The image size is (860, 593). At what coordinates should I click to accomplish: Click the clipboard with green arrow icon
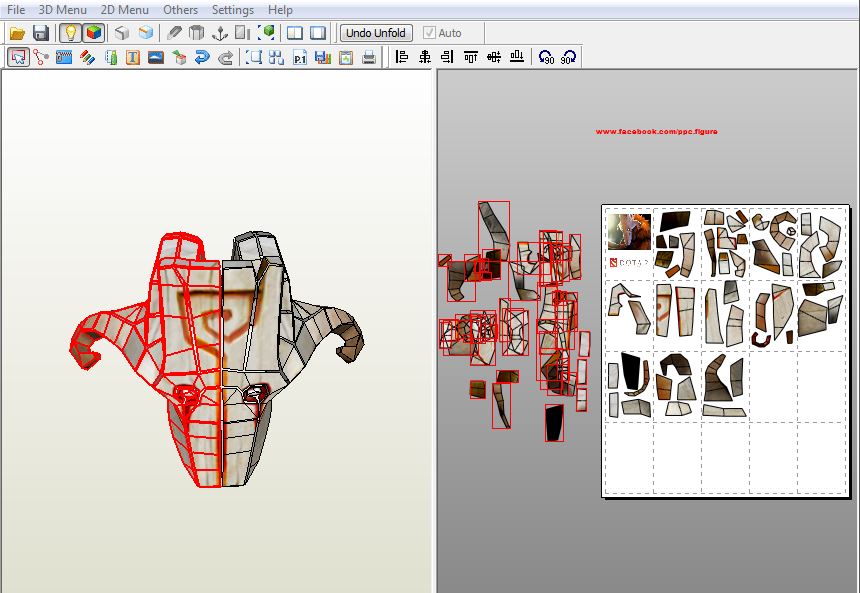point(346,57)
